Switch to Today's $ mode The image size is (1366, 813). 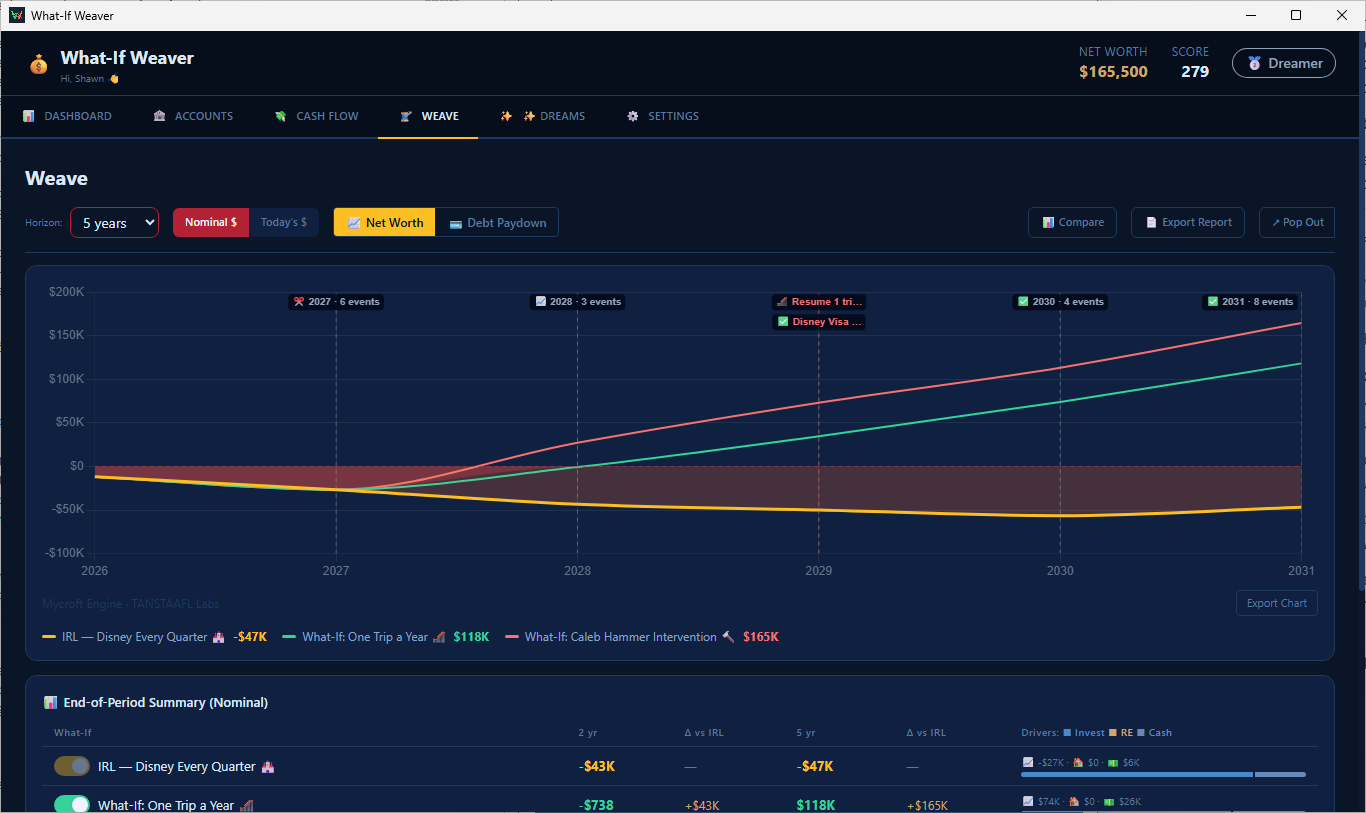click(x=284, y=222)
